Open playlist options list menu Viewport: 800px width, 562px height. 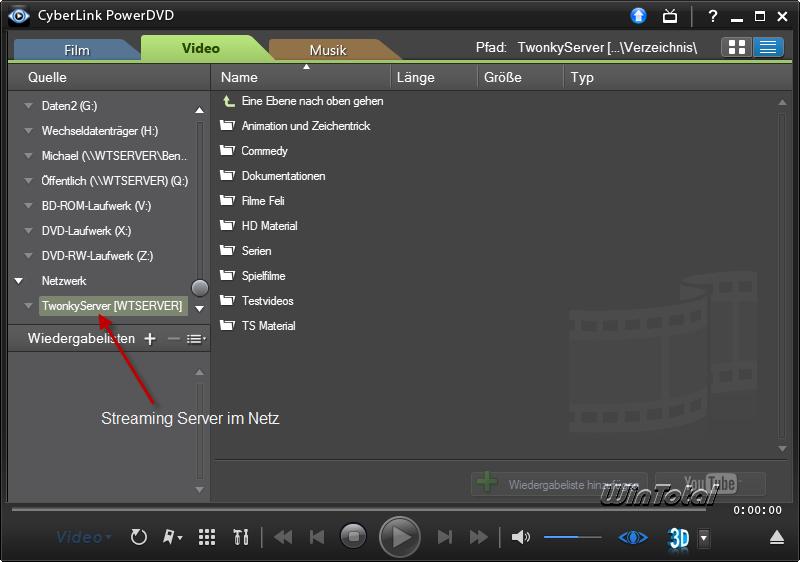[x=196, y=339]
